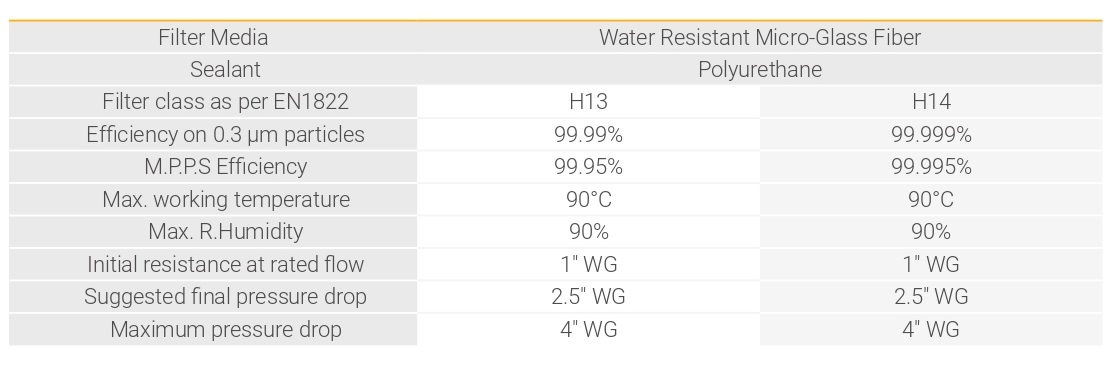Click the Max. R.Humidity label
The width and height of the screenshot is (1111, 370).
225,232
